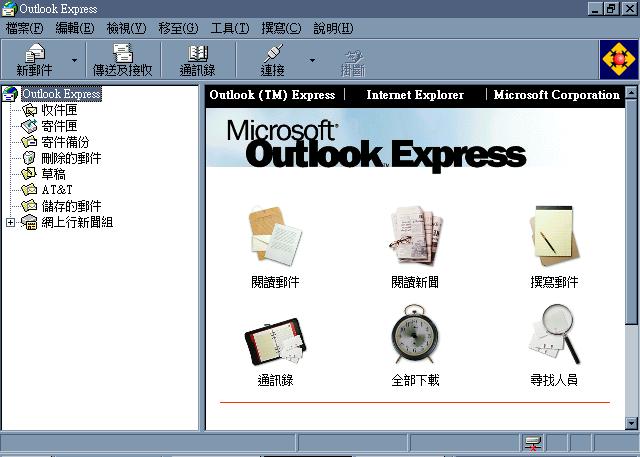Click the 尋找人員 (Find People) magnifier icon

tap(554, 334)
